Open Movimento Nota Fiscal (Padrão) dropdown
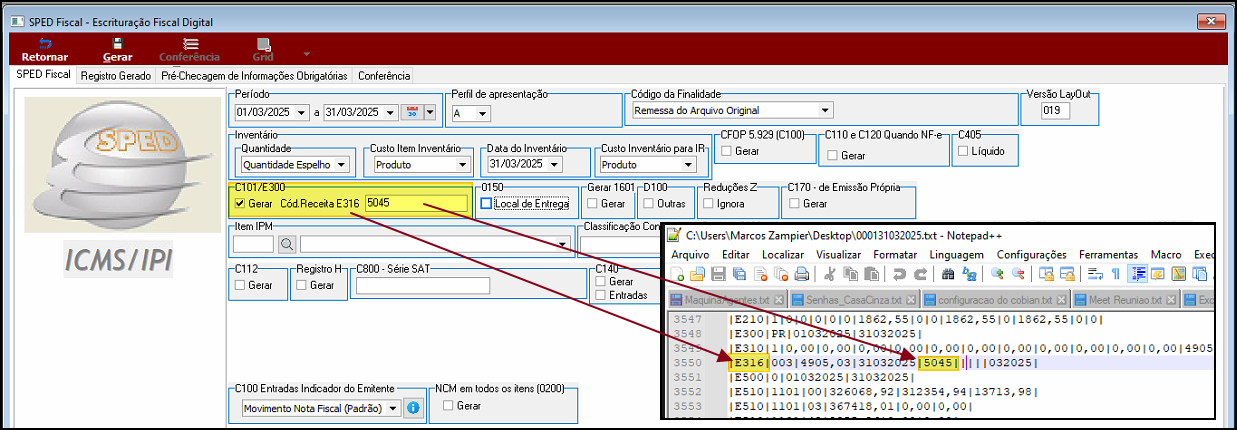 coord(392,408)
